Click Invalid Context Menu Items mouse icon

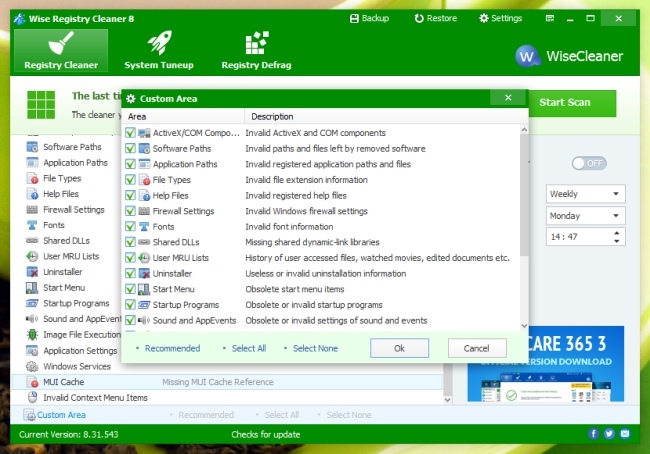(32, 397)
